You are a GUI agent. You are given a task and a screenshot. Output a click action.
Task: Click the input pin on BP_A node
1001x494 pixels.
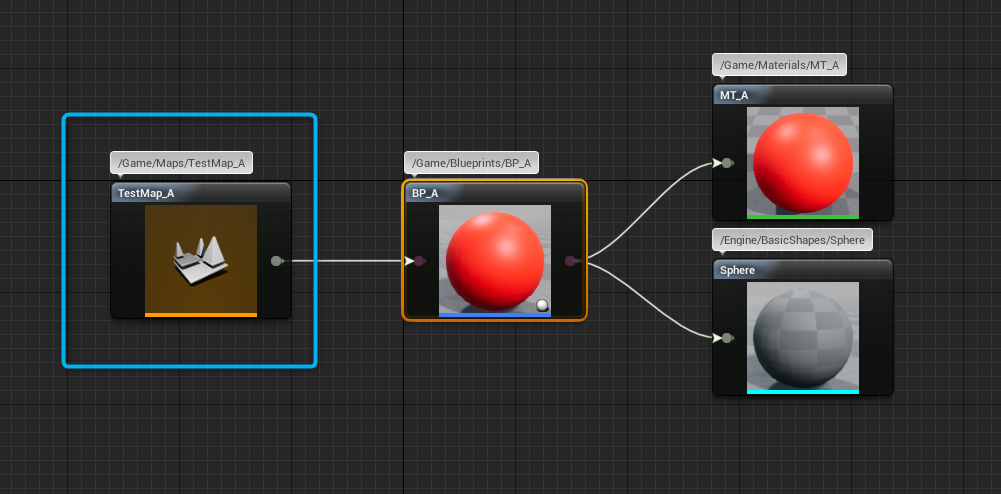click(x=417, y=260)
